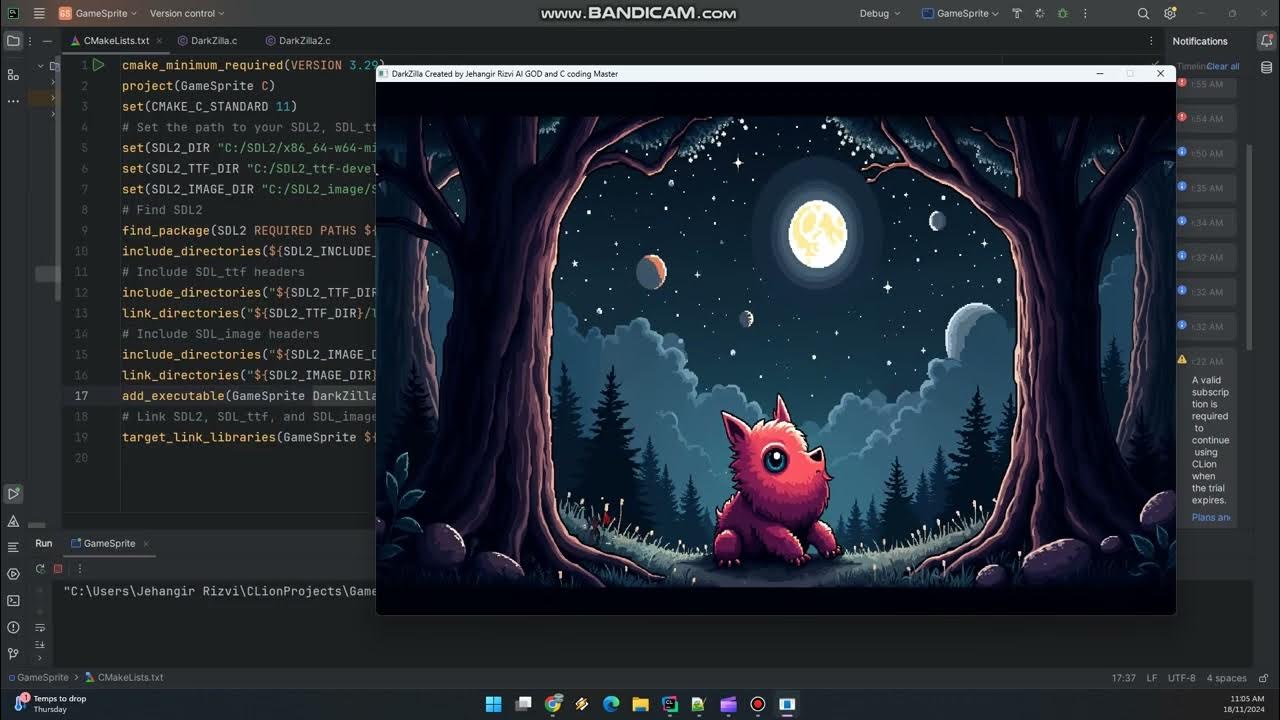Change LF line separator in status bar
The width and height of the screenshot is (1280, 720).
point(1151,677)
